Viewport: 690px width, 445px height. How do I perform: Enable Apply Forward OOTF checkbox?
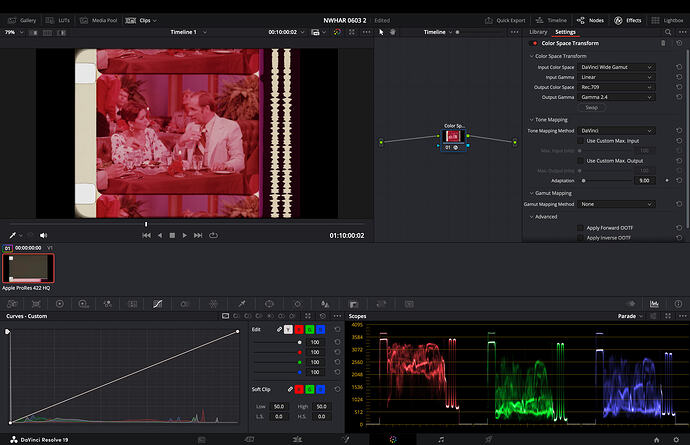(580, 227)
